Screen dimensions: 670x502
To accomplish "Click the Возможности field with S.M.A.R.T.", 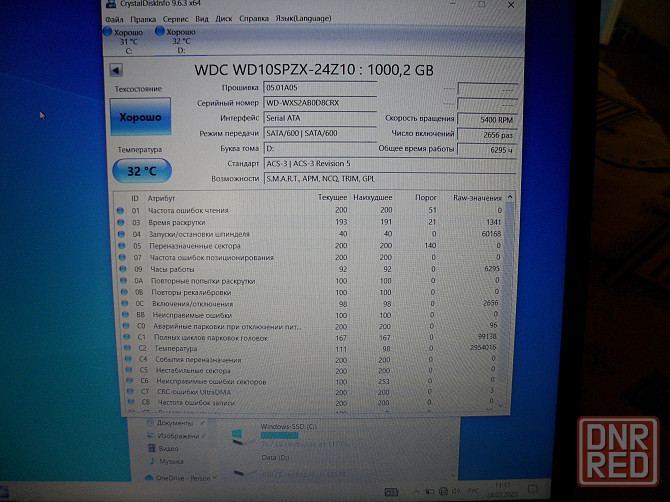I will point(390,179).
